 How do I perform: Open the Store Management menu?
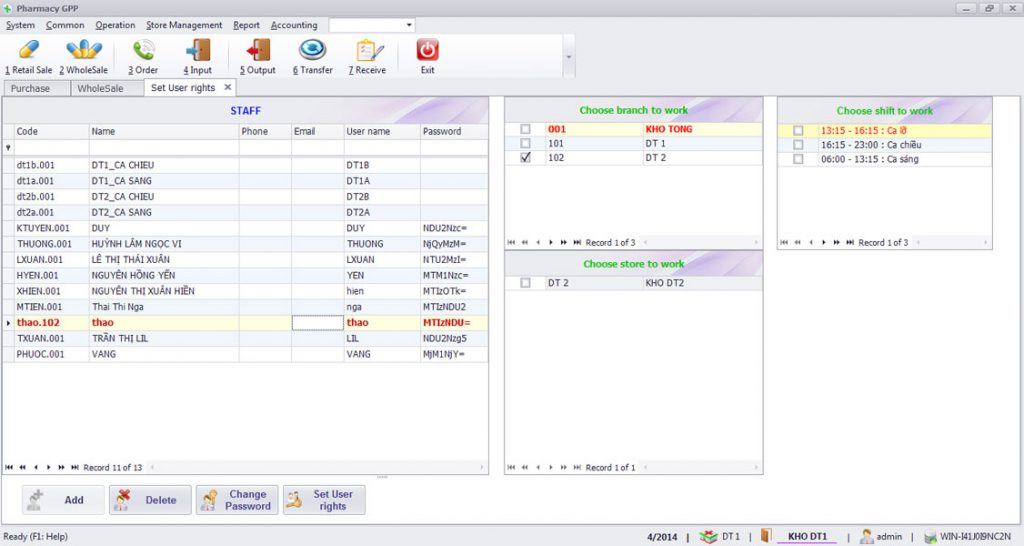[184, 25]
